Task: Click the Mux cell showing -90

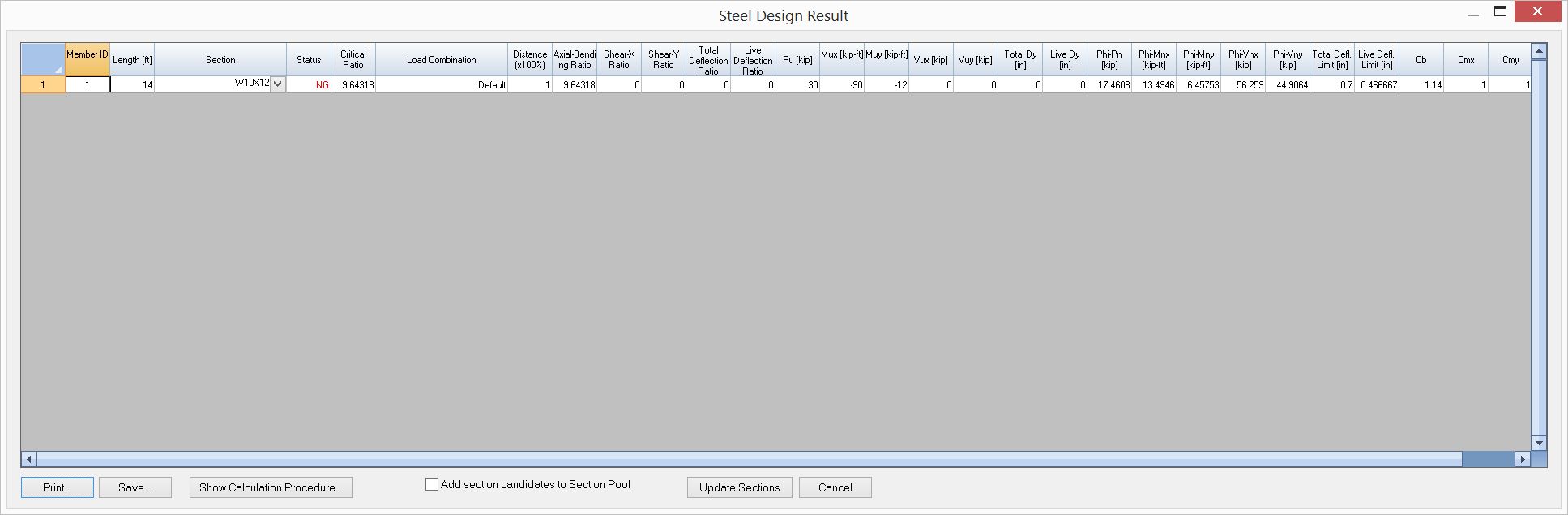Action: (842, 84)
